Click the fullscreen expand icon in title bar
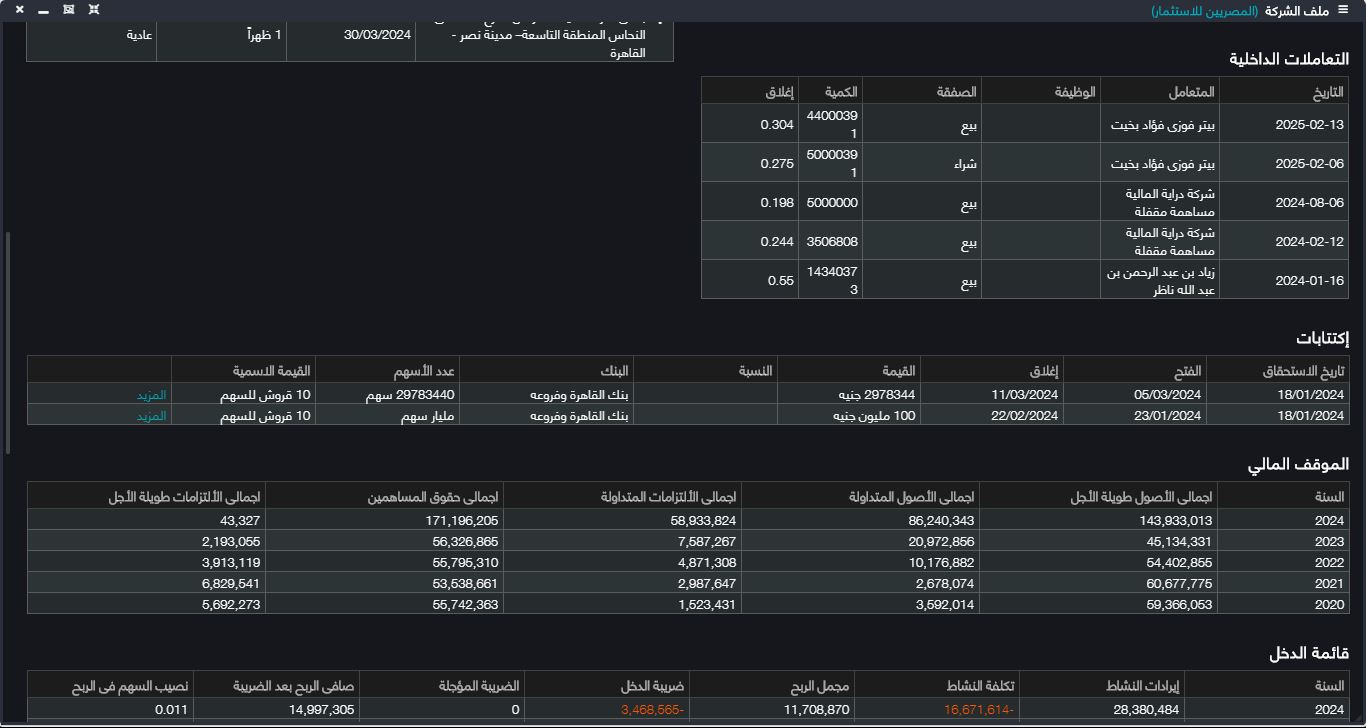The height and width of the screenshot is (728, 1366). (93, 9)
